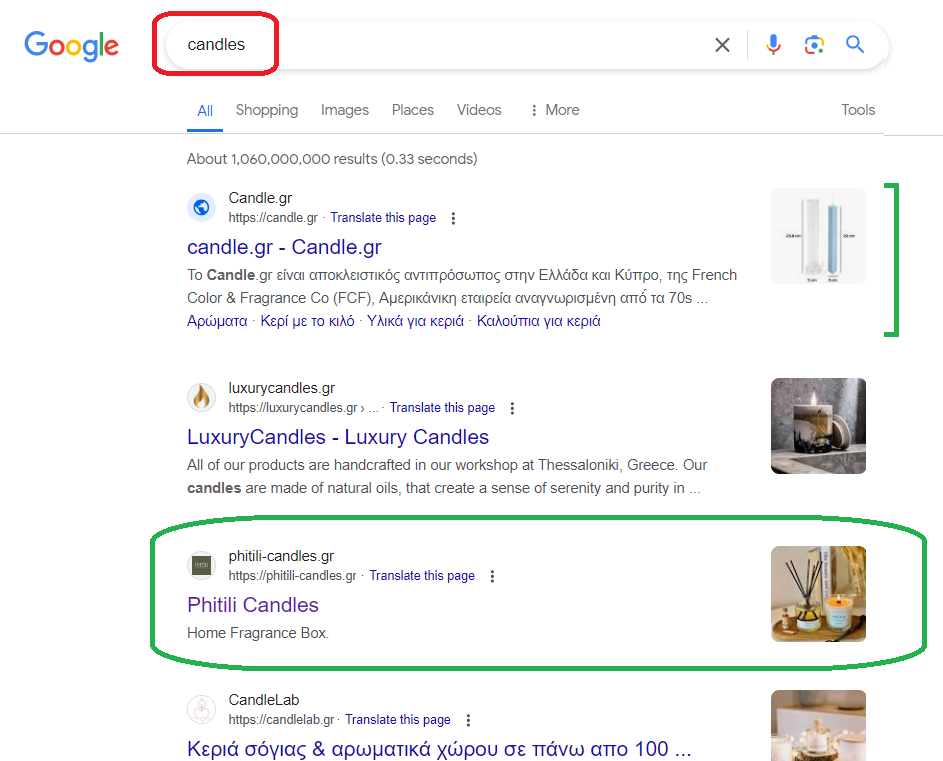Click the luxurycandles.gr result thumbnail image
The height and width of the screenshot is (761, 943).
(x=818, y=425)
